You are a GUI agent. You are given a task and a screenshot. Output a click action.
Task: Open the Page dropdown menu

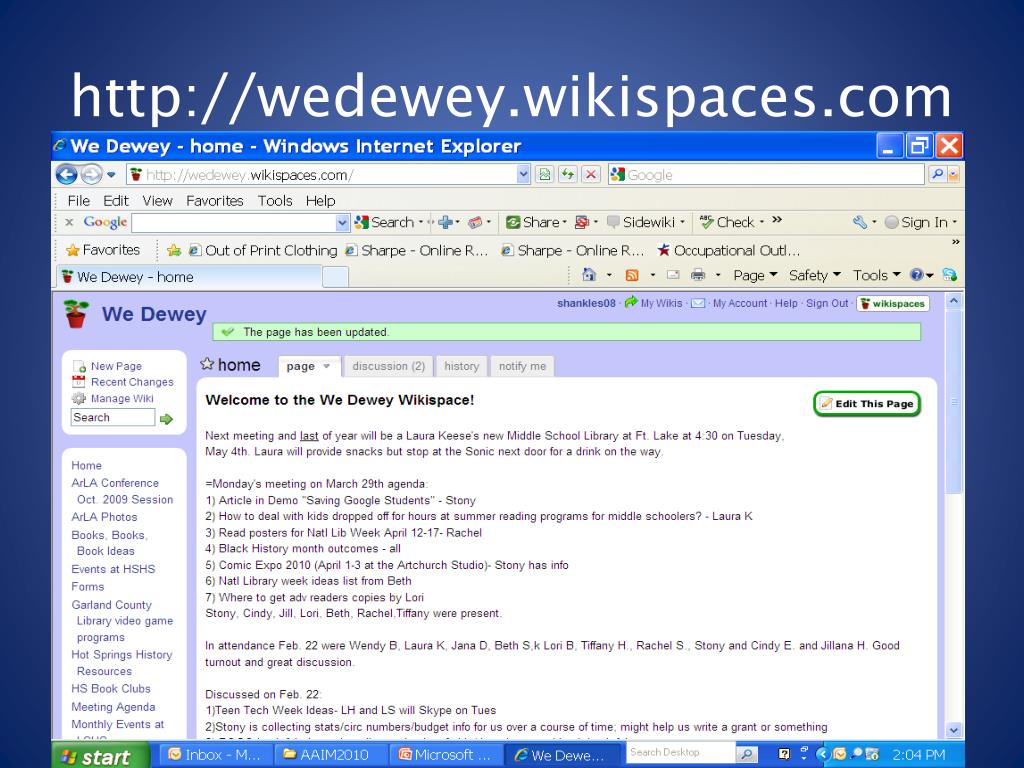click(754, 275)
